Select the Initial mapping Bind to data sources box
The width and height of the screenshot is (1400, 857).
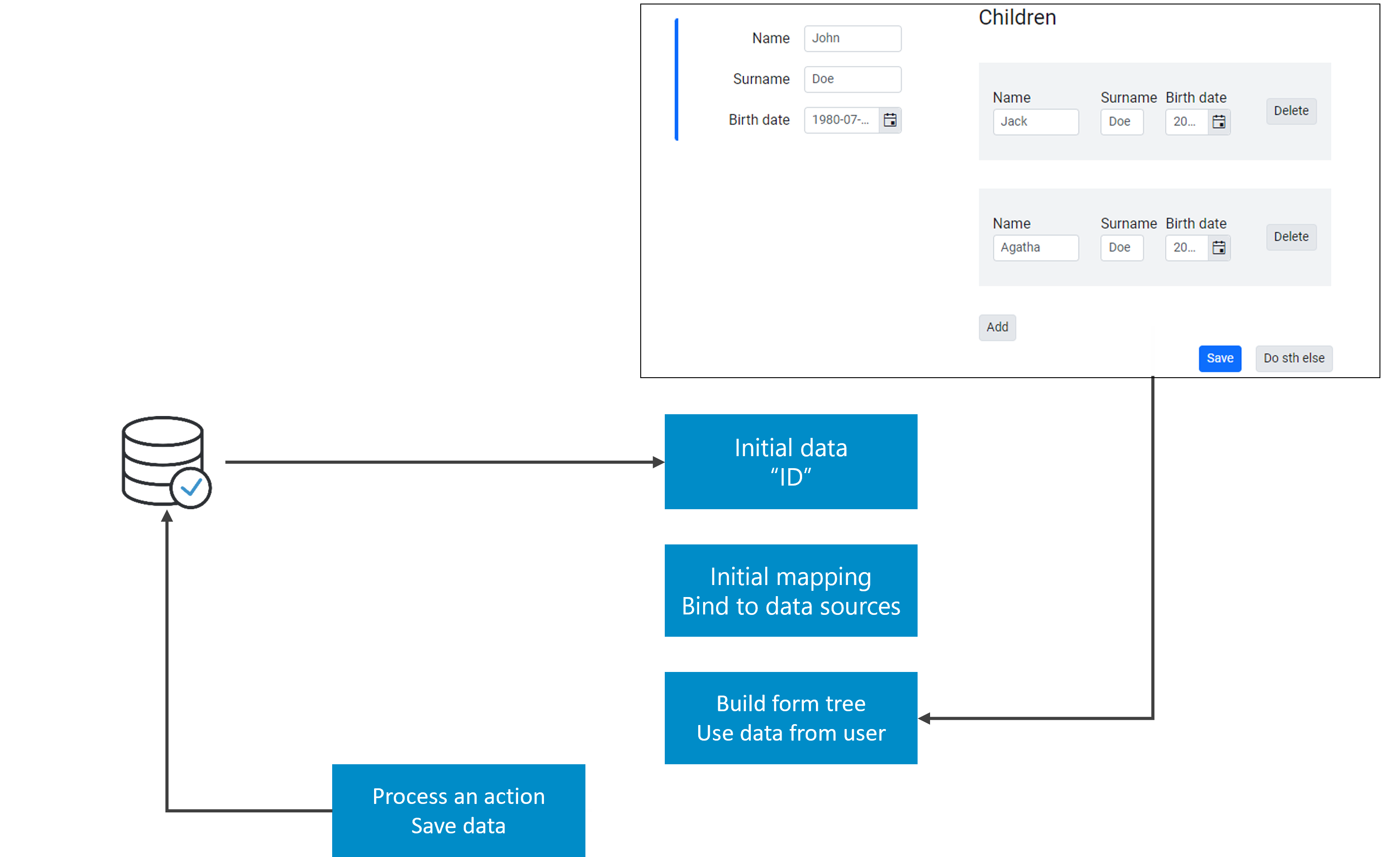click(791, 591)
